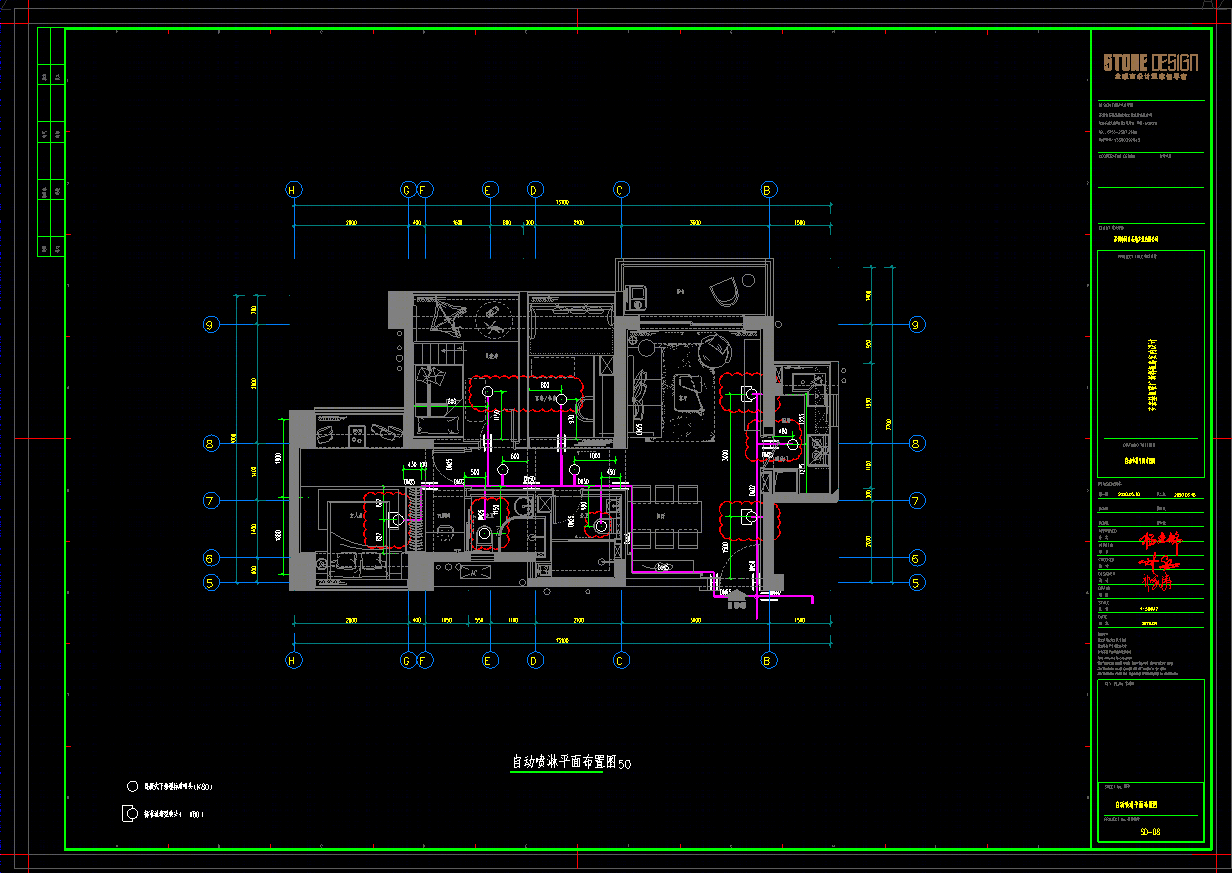The width and height of the screenshot is (1232, 873).
Task: Select the bottom grid axis bubble D
Action: pos(535,660)
